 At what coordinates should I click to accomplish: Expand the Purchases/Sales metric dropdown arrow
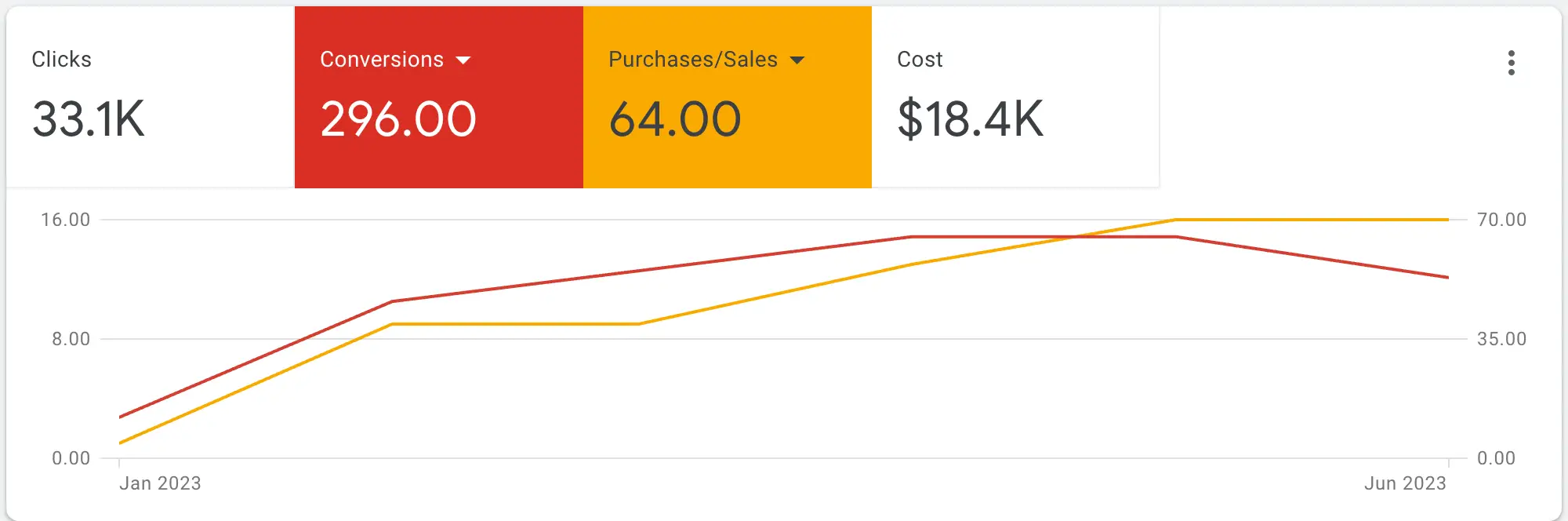click(797, 60)
